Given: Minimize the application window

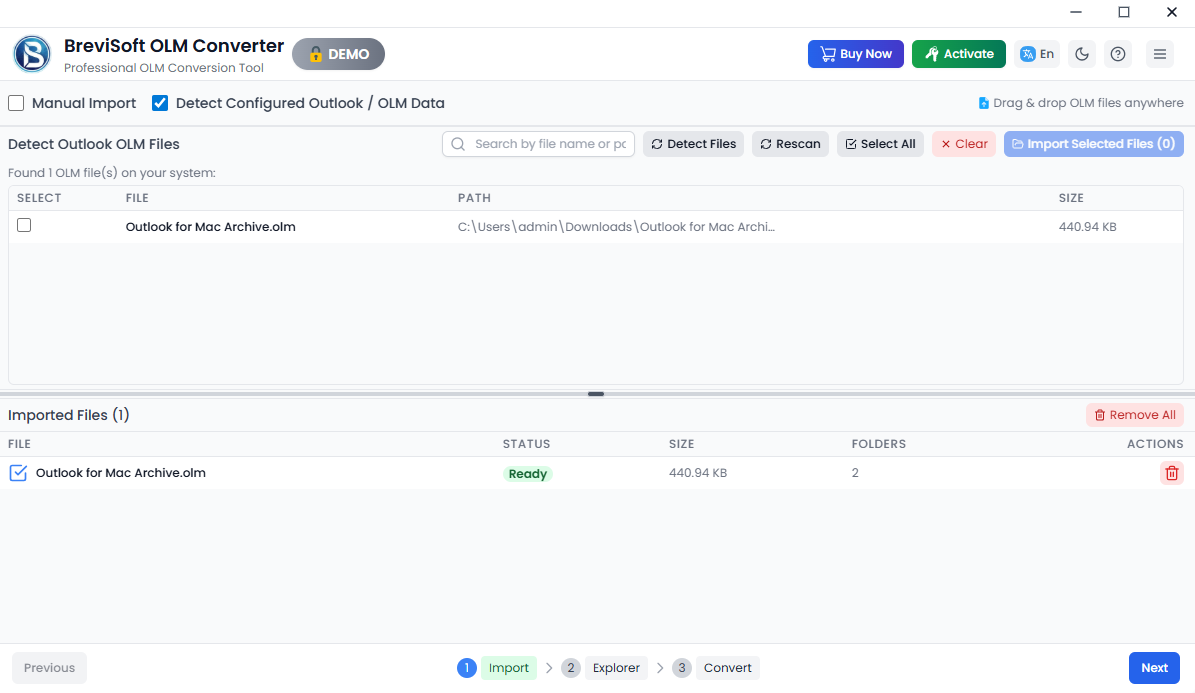Looking at the screenshot, I should click(1075, 12).
